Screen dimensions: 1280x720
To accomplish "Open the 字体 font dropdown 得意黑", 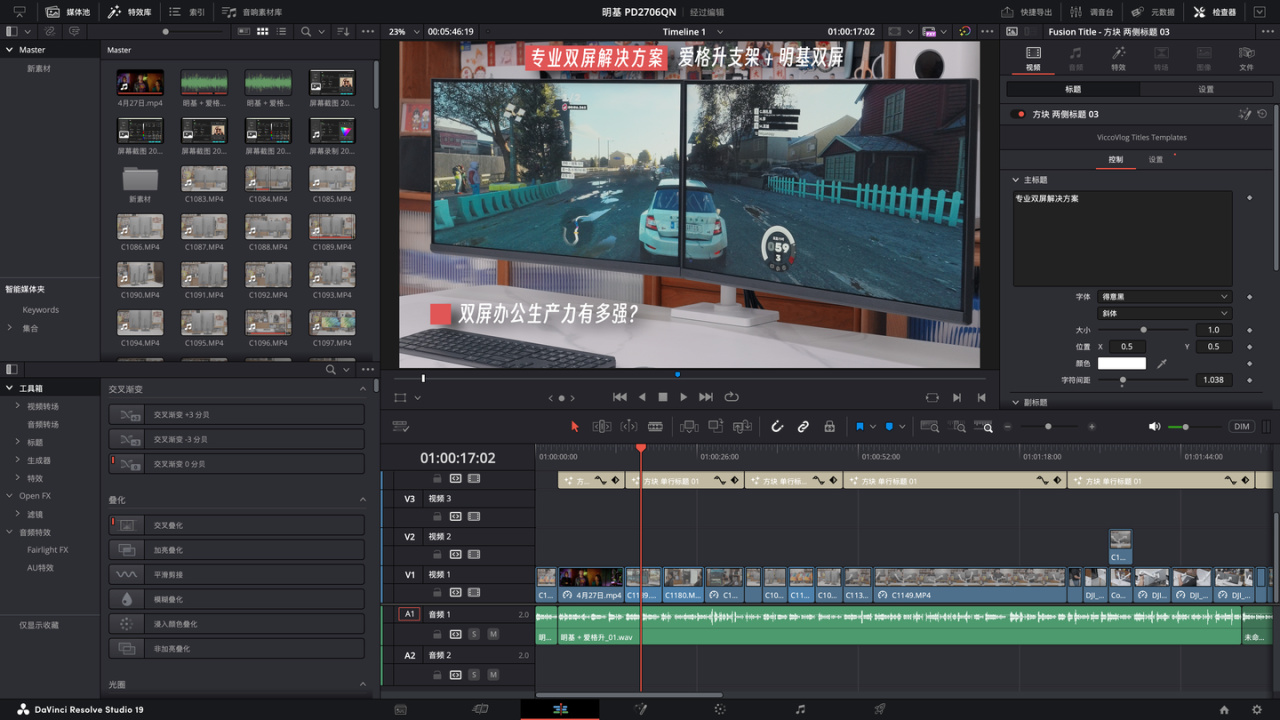I will [x=1164, y=297].
